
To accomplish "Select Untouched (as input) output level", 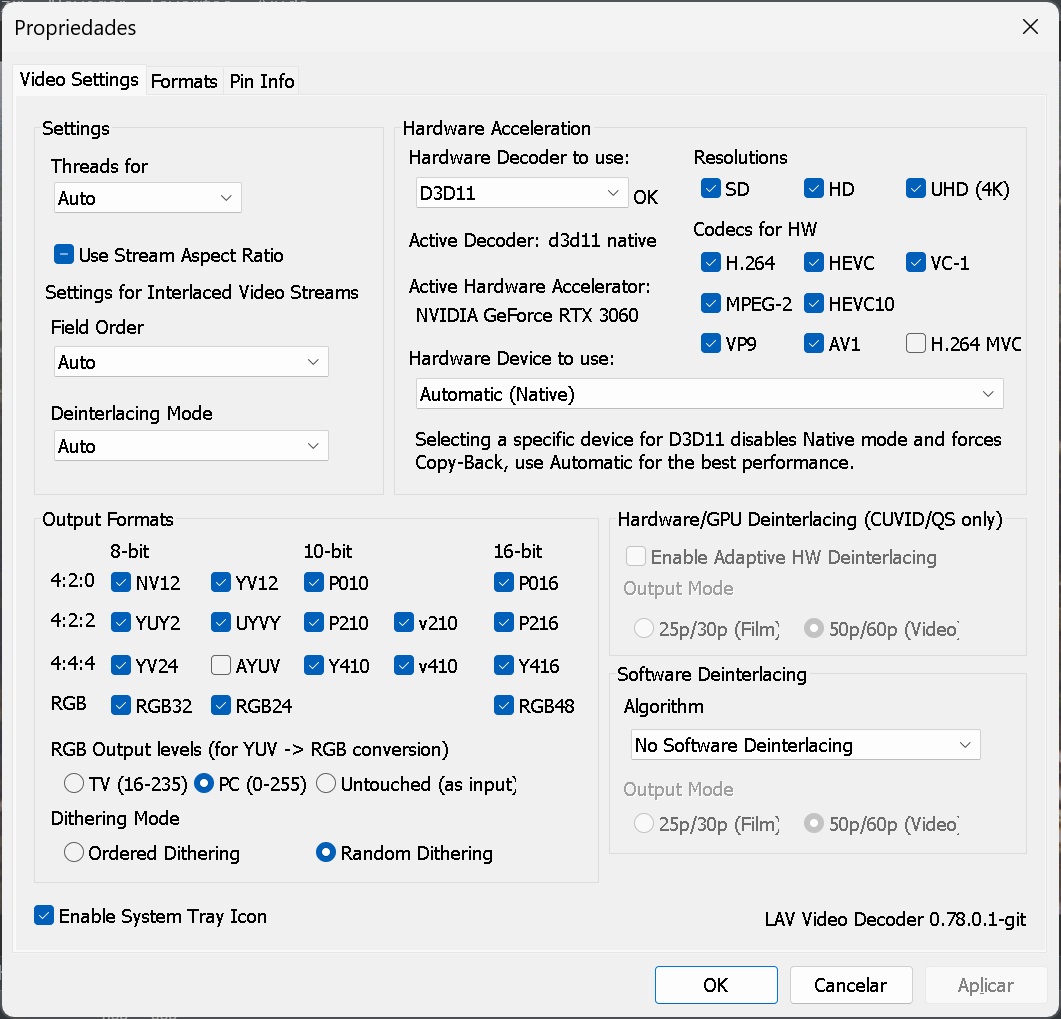I will 326,784.
